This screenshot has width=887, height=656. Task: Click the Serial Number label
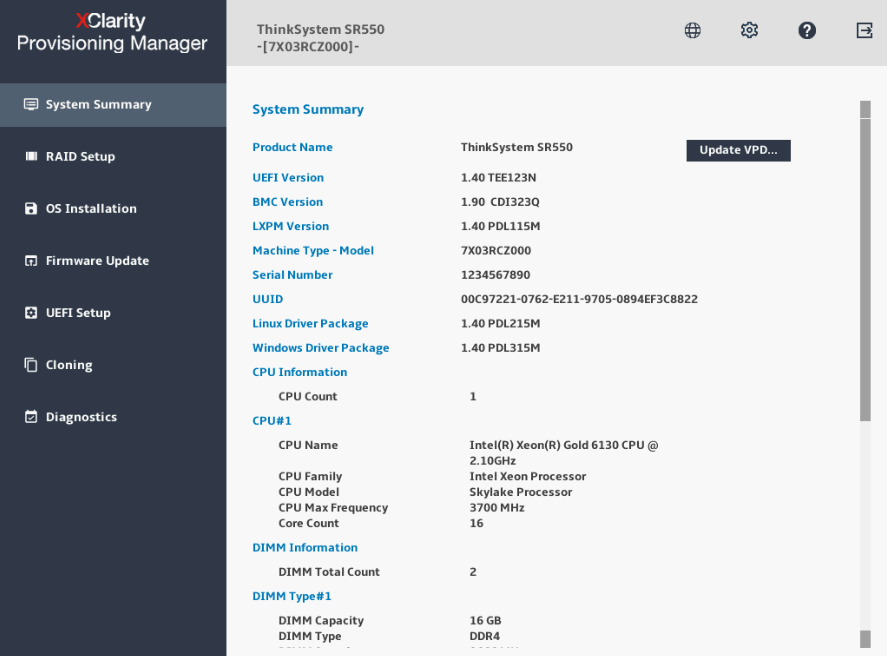coord(292,275)
